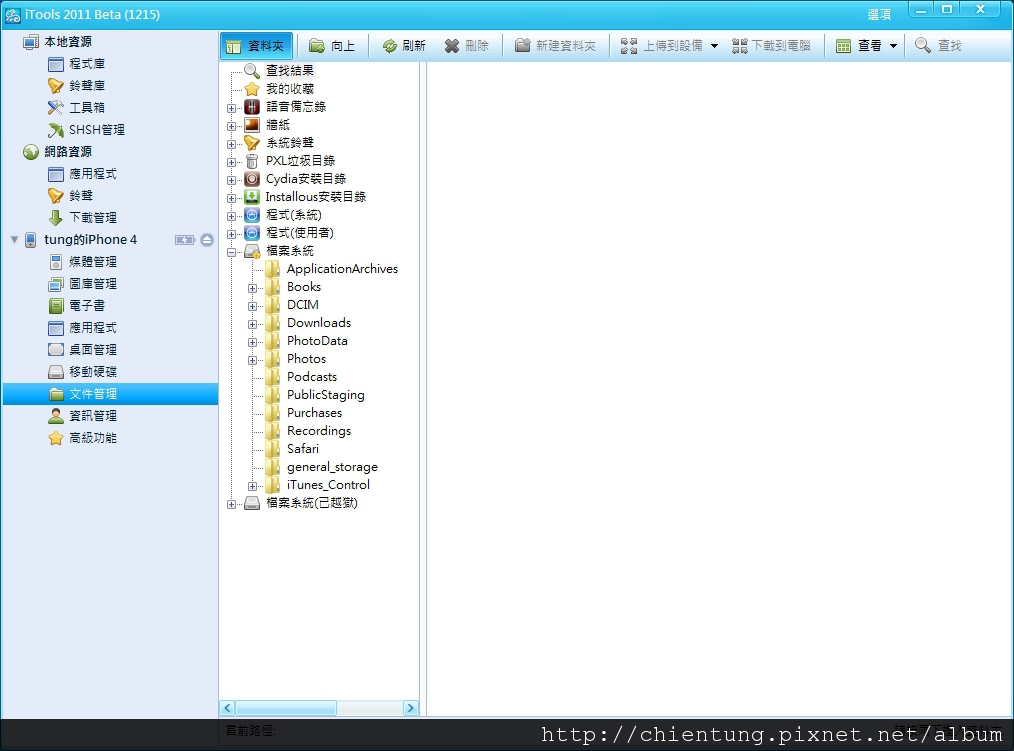Collapse the tung的iPhone 4 device tree
Image resolution: width=1014 pixels, height=751 pixels.
coord(14,239)
